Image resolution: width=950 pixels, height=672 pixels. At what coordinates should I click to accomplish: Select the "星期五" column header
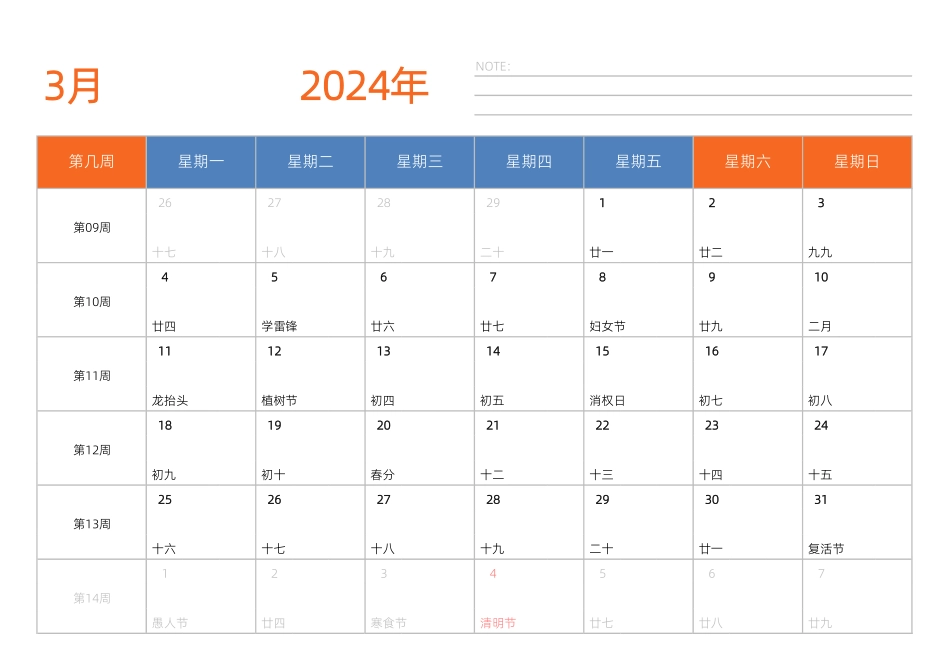point(639,162)
